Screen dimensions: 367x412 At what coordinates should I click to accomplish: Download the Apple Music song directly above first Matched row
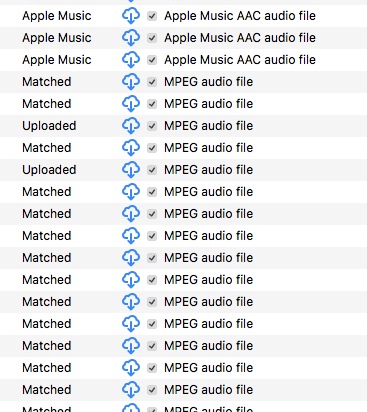coord(131,60)
